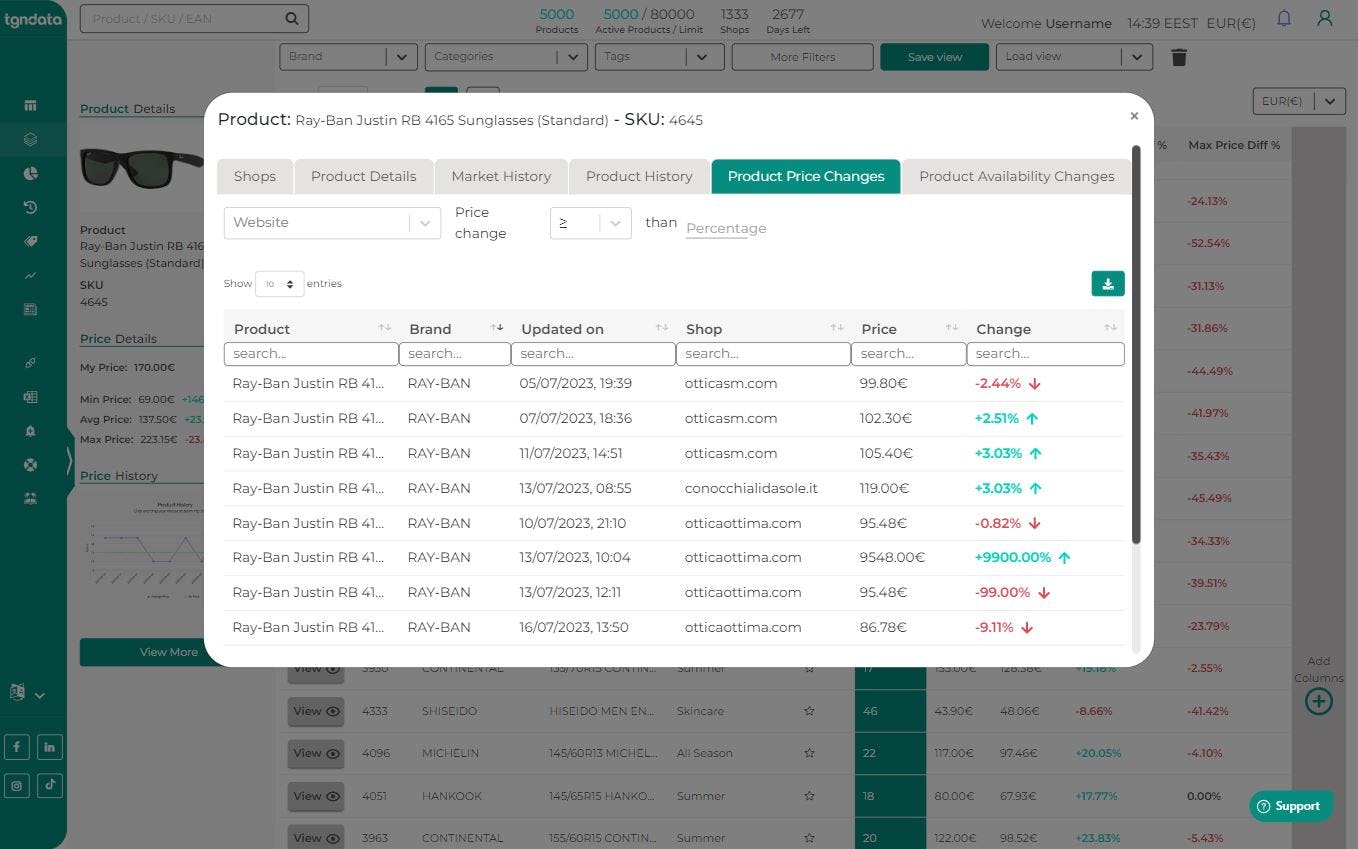Expand the language selector in sidebar
The height and width of the screenshot is (849, 1358).
27,693
